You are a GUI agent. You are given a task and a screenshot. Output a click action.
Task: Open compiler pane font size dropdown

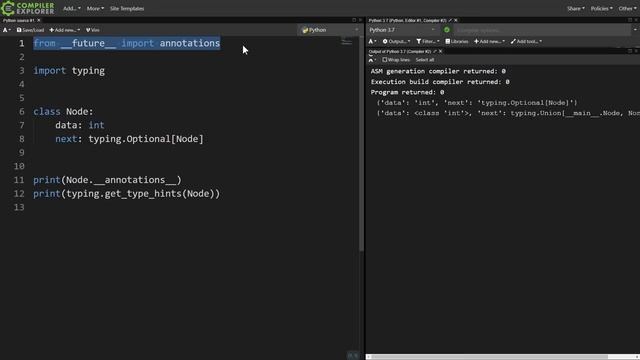pos(373,41)
